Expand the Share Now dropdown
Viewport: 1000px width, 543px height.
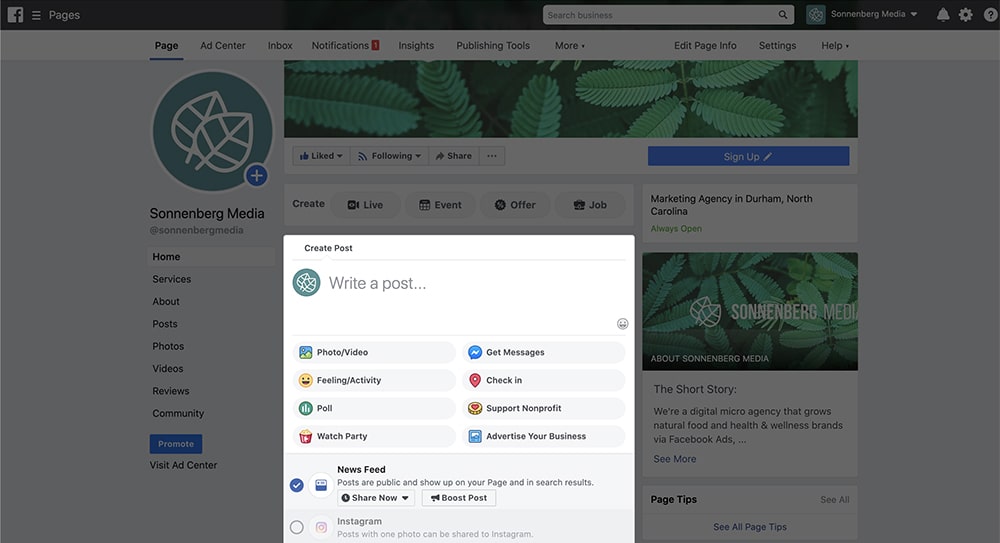point(374,498)
